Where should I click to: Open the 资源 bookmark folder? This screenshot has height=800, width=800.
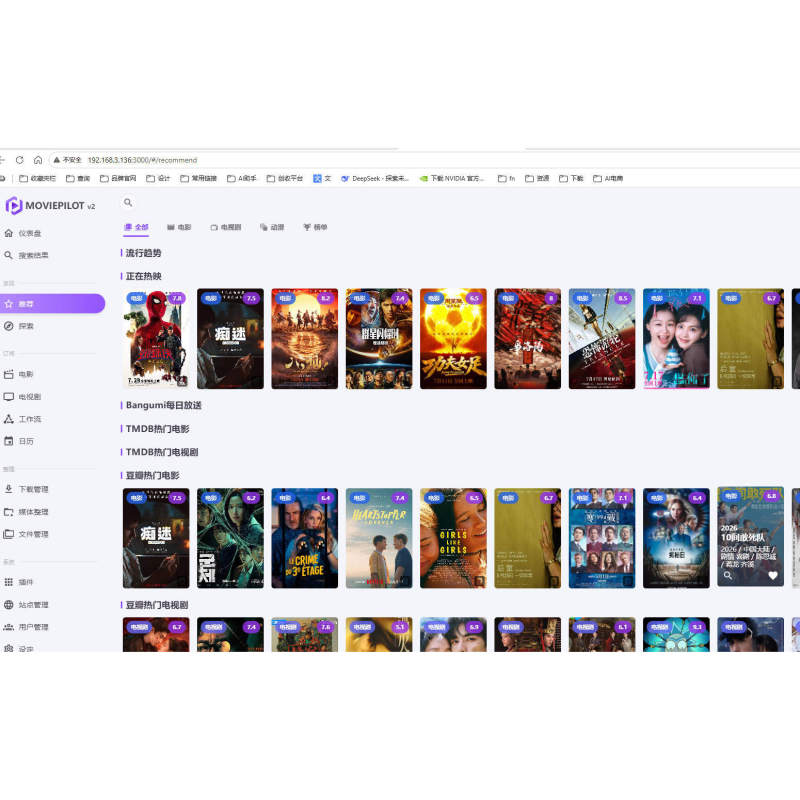[537, 179]
